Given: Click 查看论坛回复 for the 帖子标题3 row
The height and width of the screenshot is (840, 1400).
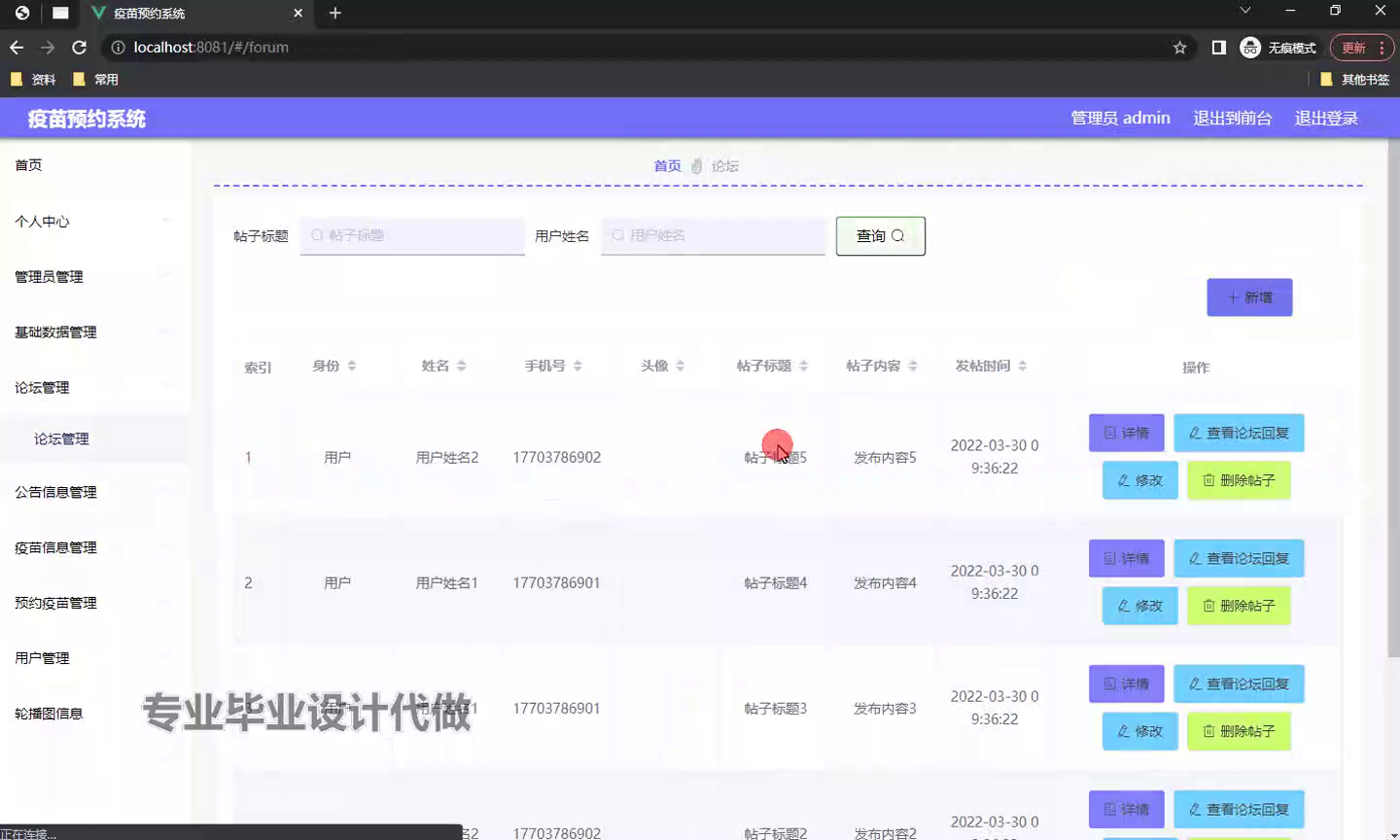Looking at the screenshot, I should point(1239,683).
